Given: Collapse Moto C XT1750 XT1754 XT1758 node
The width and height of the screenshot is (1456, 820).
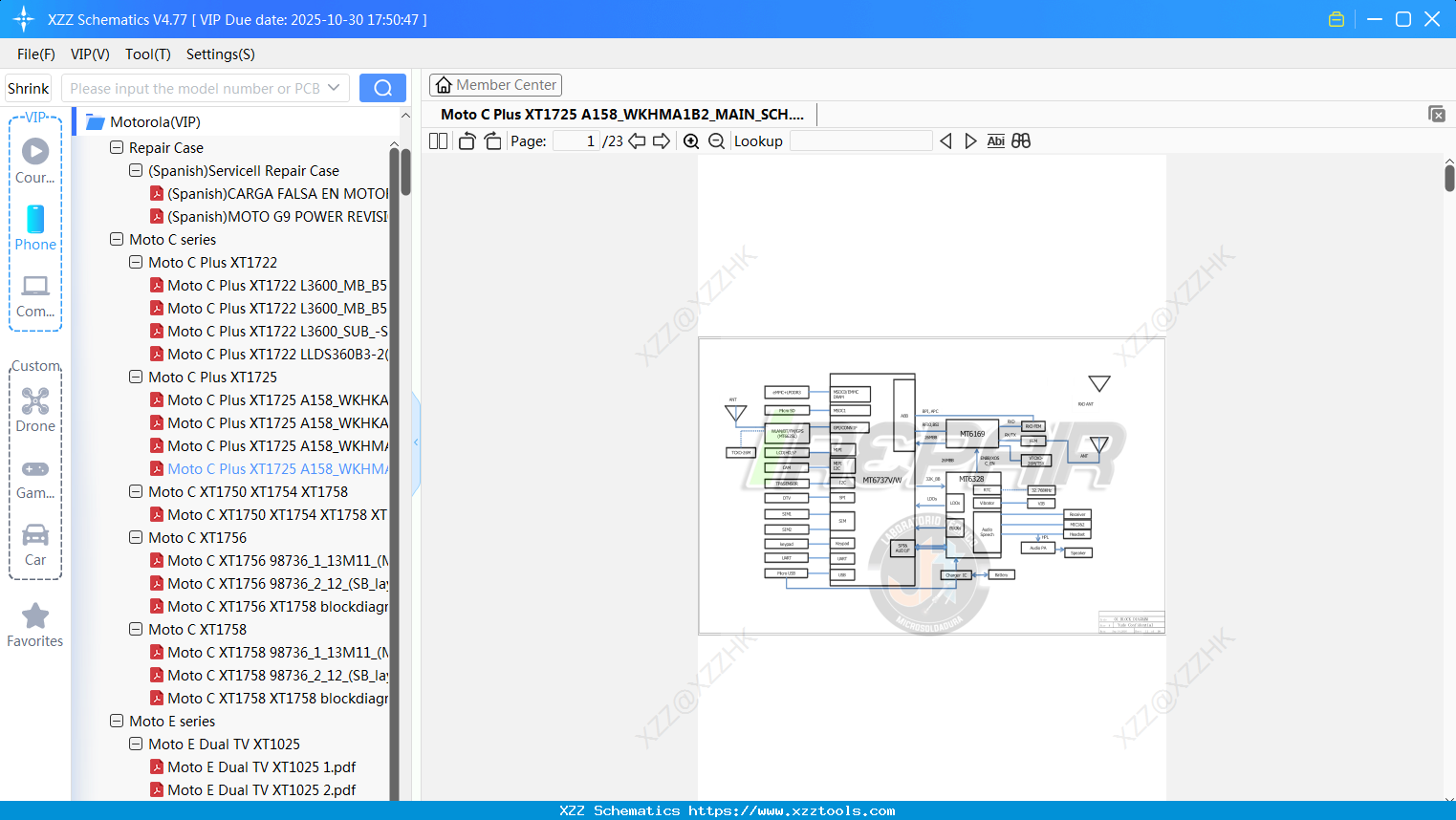Looking at the screenshot, I should 136,492.
